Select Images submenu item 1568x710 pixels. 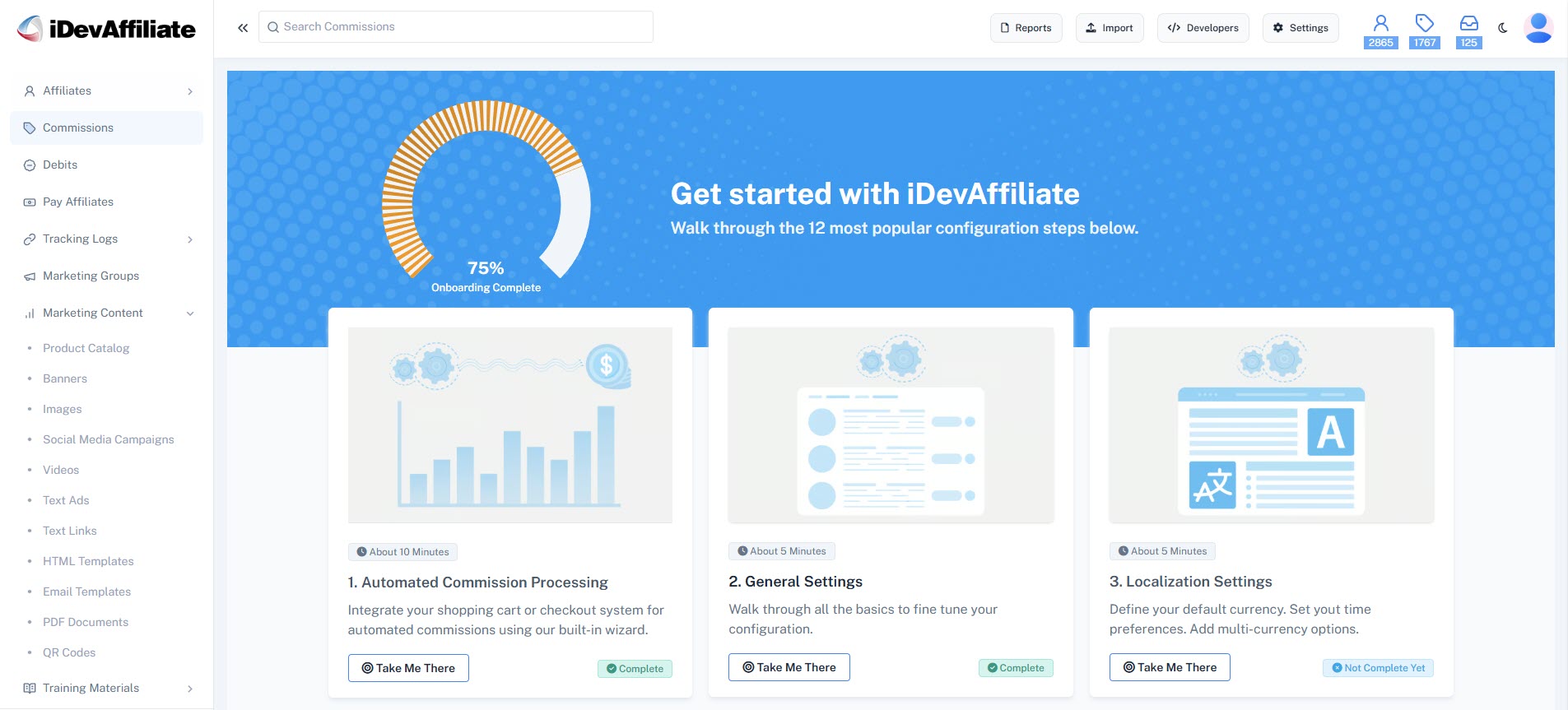coord(63,409)
